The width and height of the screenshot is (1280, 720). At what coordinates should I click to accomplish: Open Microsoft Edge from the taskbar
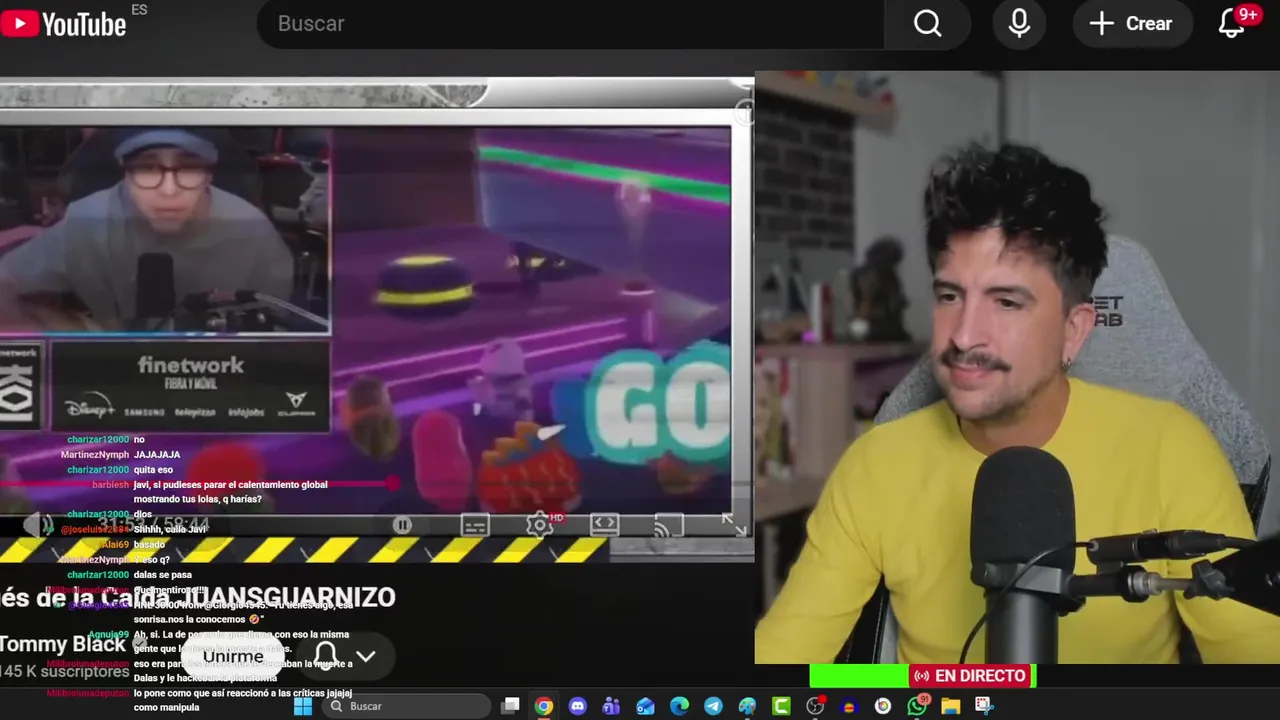679,706
